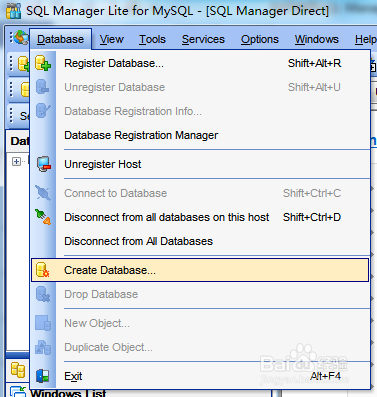Select Unregister Database menu entry
The image size is (377, 397).
click(200, 87)
